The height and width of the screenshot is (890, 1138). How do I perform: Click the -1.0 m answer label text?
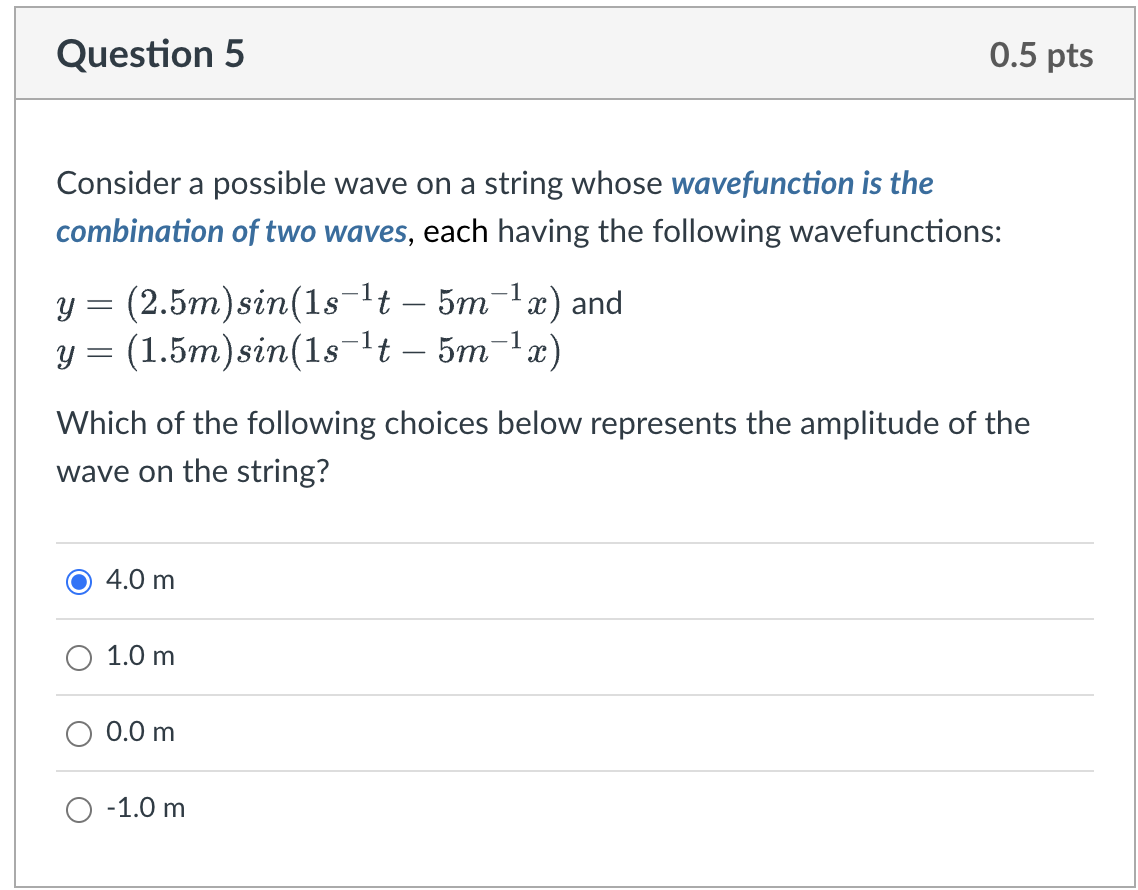(x=144, y=808)
